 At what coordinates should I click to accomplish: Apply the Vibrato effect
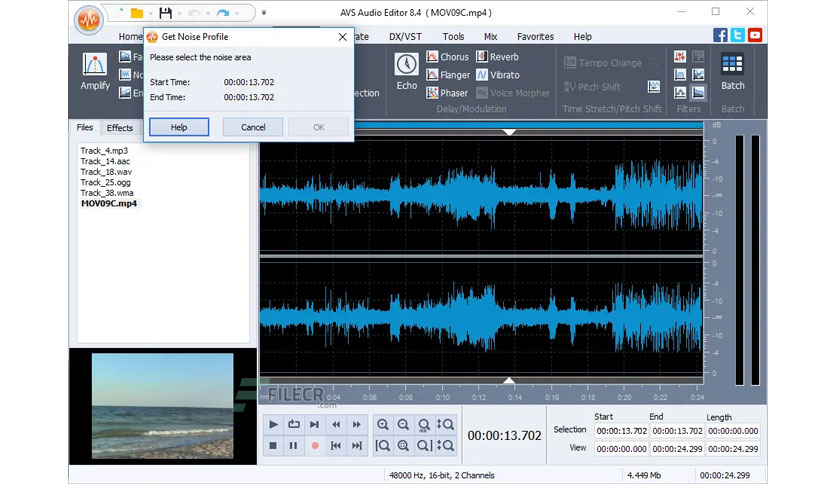(498, 75)
